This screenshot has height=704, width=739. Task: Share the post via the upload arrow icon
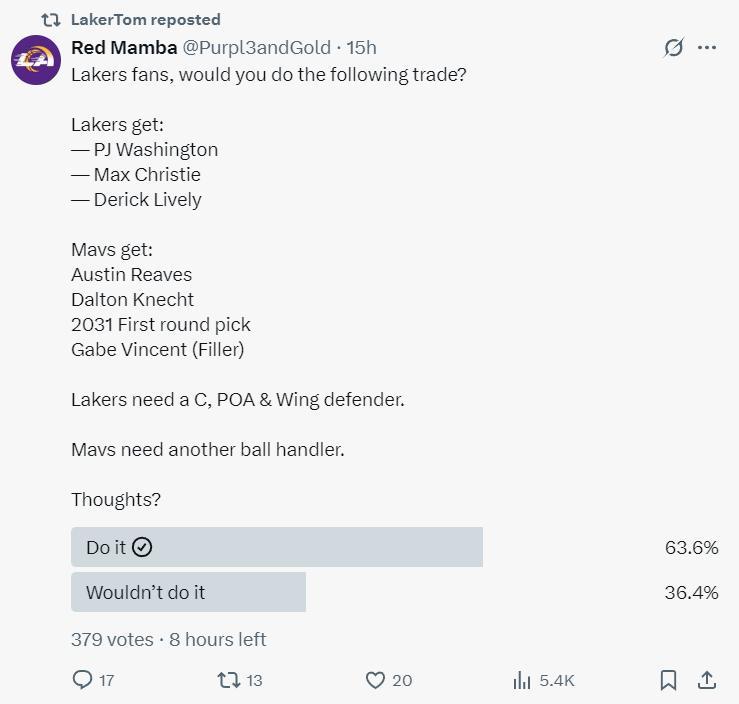click(707, 680)
